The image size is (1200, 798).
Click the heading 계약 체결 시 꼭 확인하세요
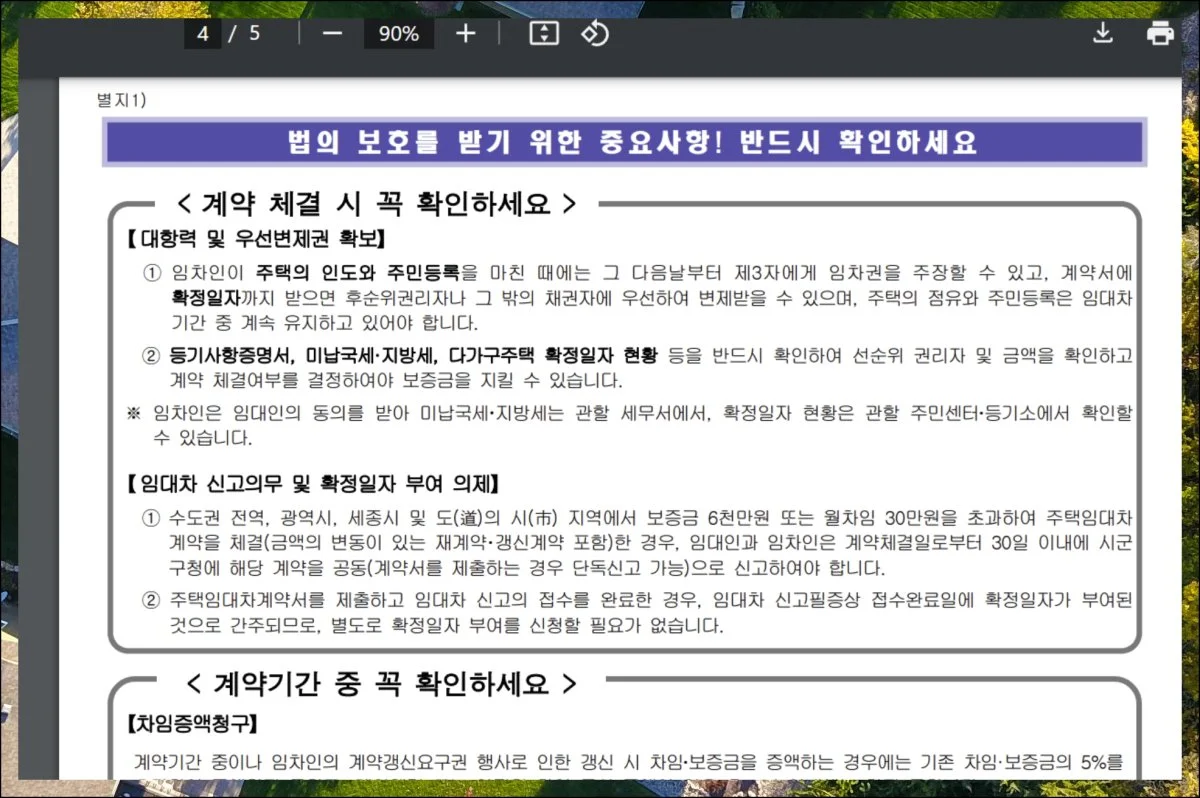point(375,204)
